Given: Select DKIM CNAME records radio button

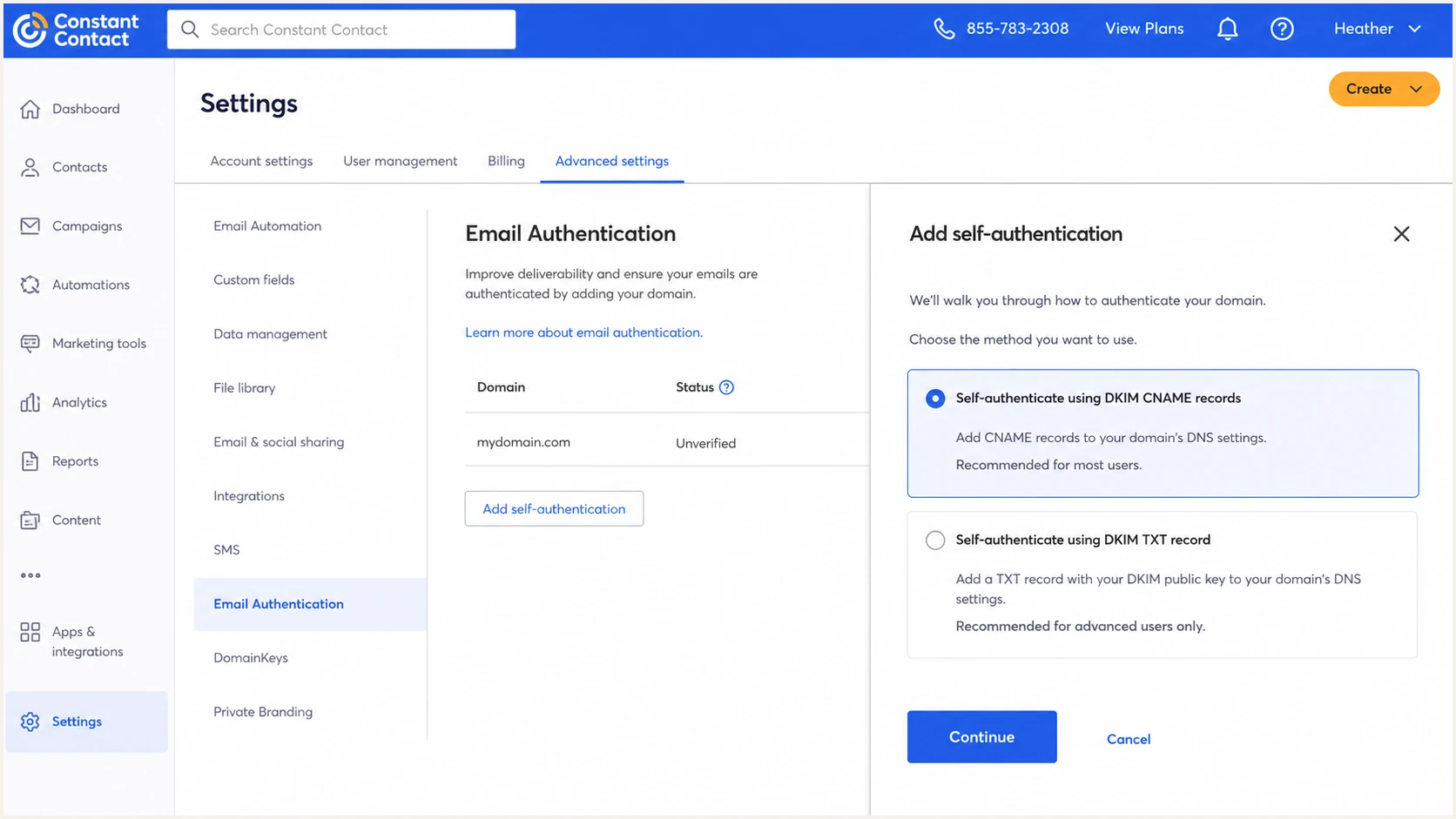Looking at the screenshot, I should [935, 399].
